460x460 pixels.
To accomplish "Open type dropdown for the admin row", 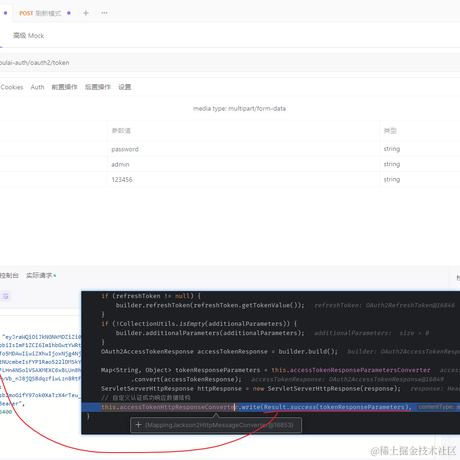I will coord(420,164).
